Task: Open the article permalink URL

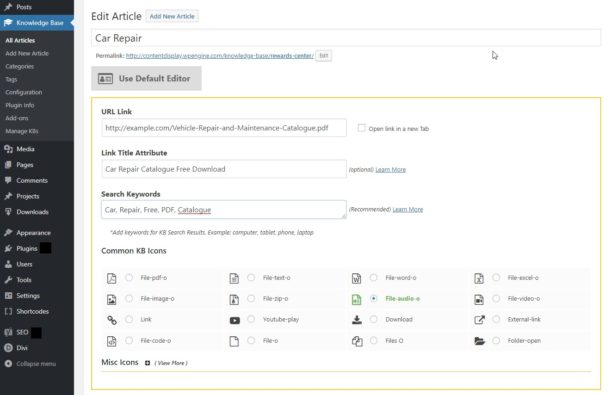Action: coord(219,56)
